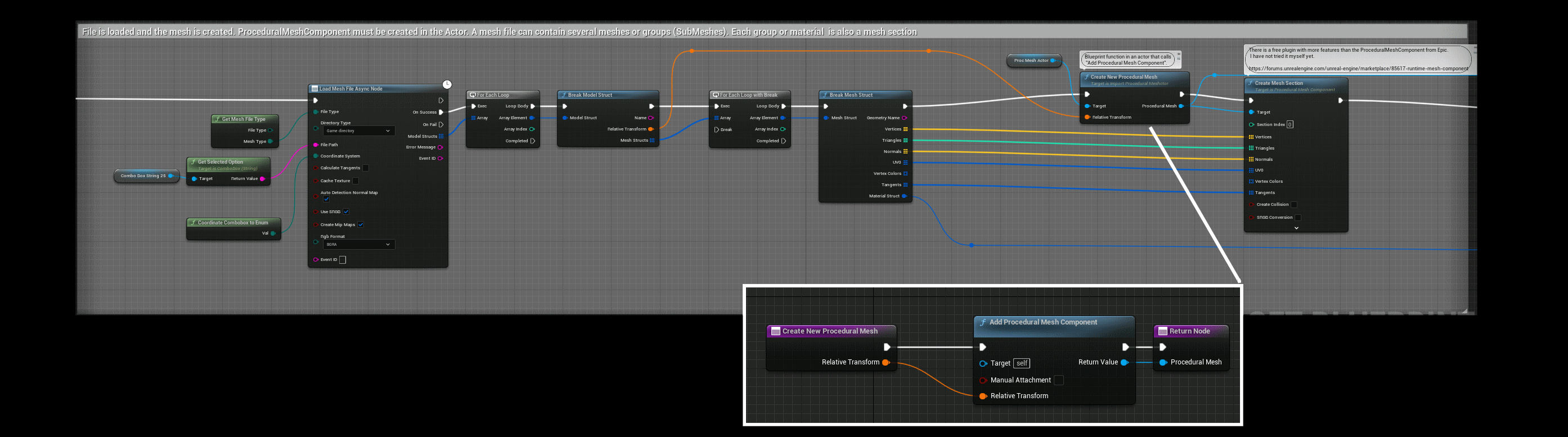The image size is (1568, 437).
Task: Click the clock icon on Load Mesh File Async Node
Action: coord(447,84)
